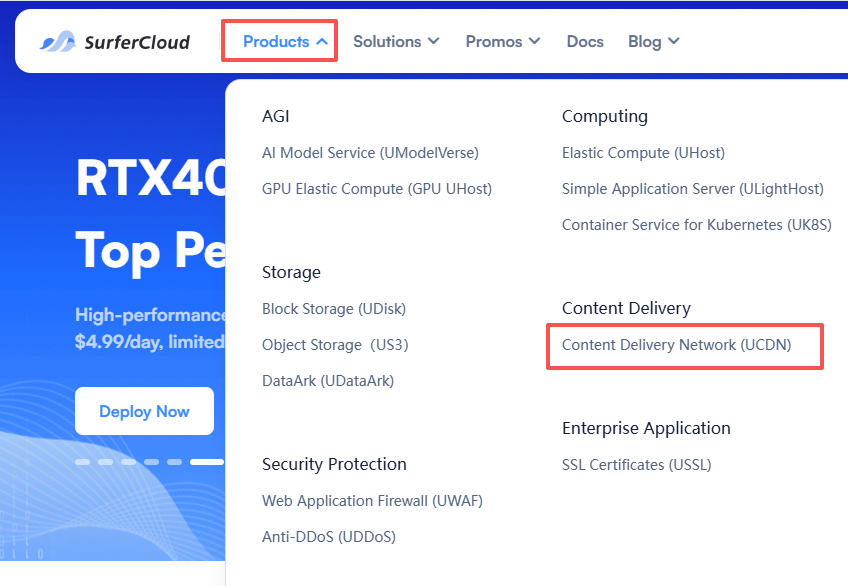Click the Deploy Now button
Viewport: 848px width, 586px height.
click(x=144, y=411)
